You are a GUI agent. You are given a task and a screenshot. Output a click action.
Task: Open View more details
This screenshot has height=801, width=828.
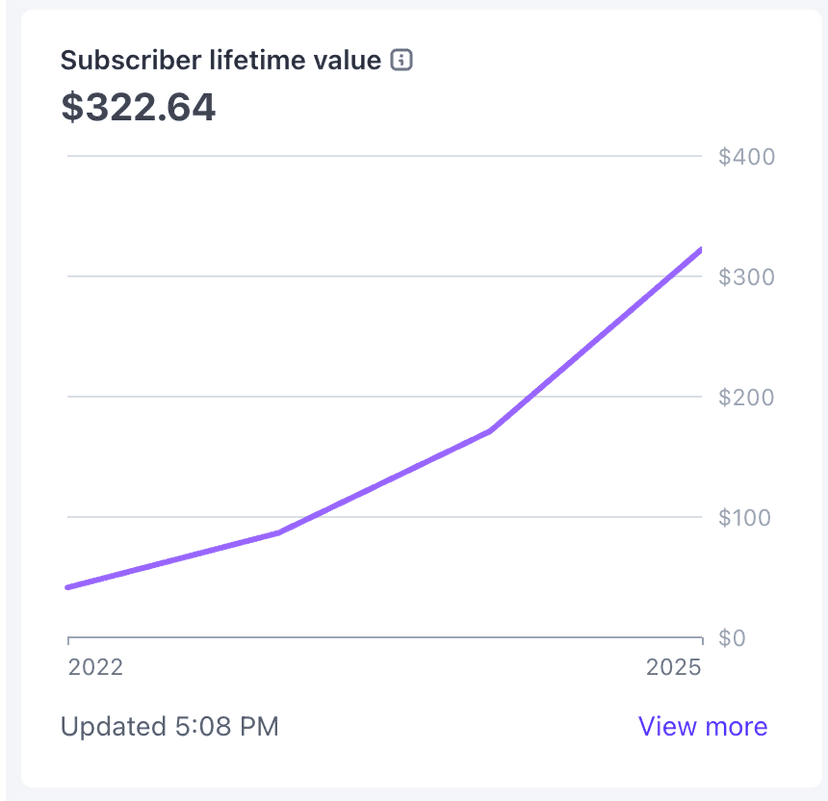[x=701, y=727]
